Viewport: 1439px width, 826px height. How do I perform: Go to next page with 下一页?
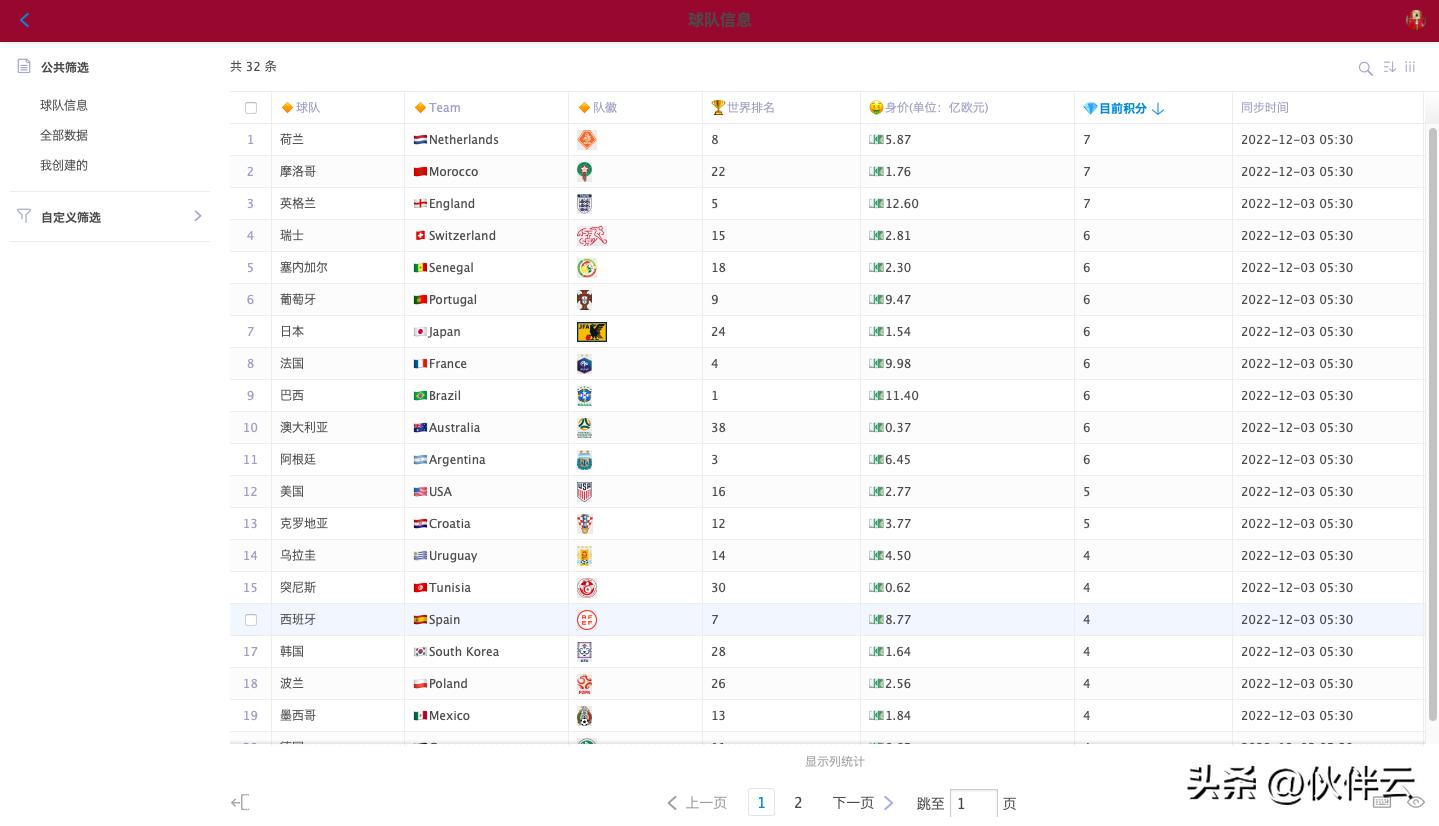pyautogui.click(x=862, y=803)
